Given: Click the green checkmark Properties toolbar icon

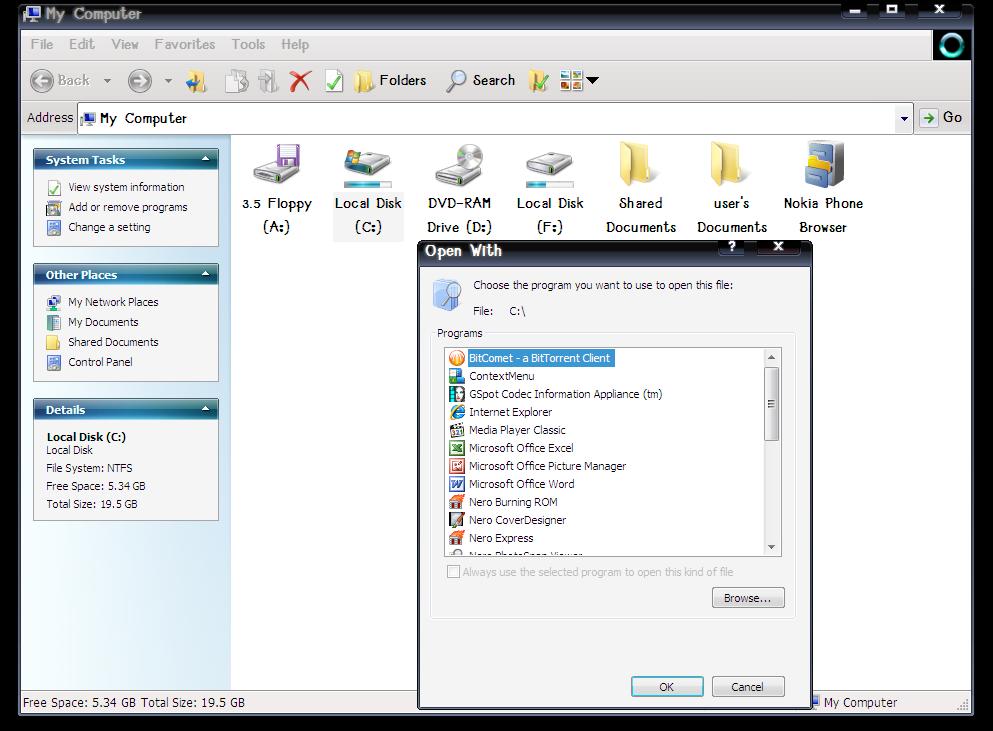Looking at the screenshot, I should pyautogui.click(x=334, y=81).
